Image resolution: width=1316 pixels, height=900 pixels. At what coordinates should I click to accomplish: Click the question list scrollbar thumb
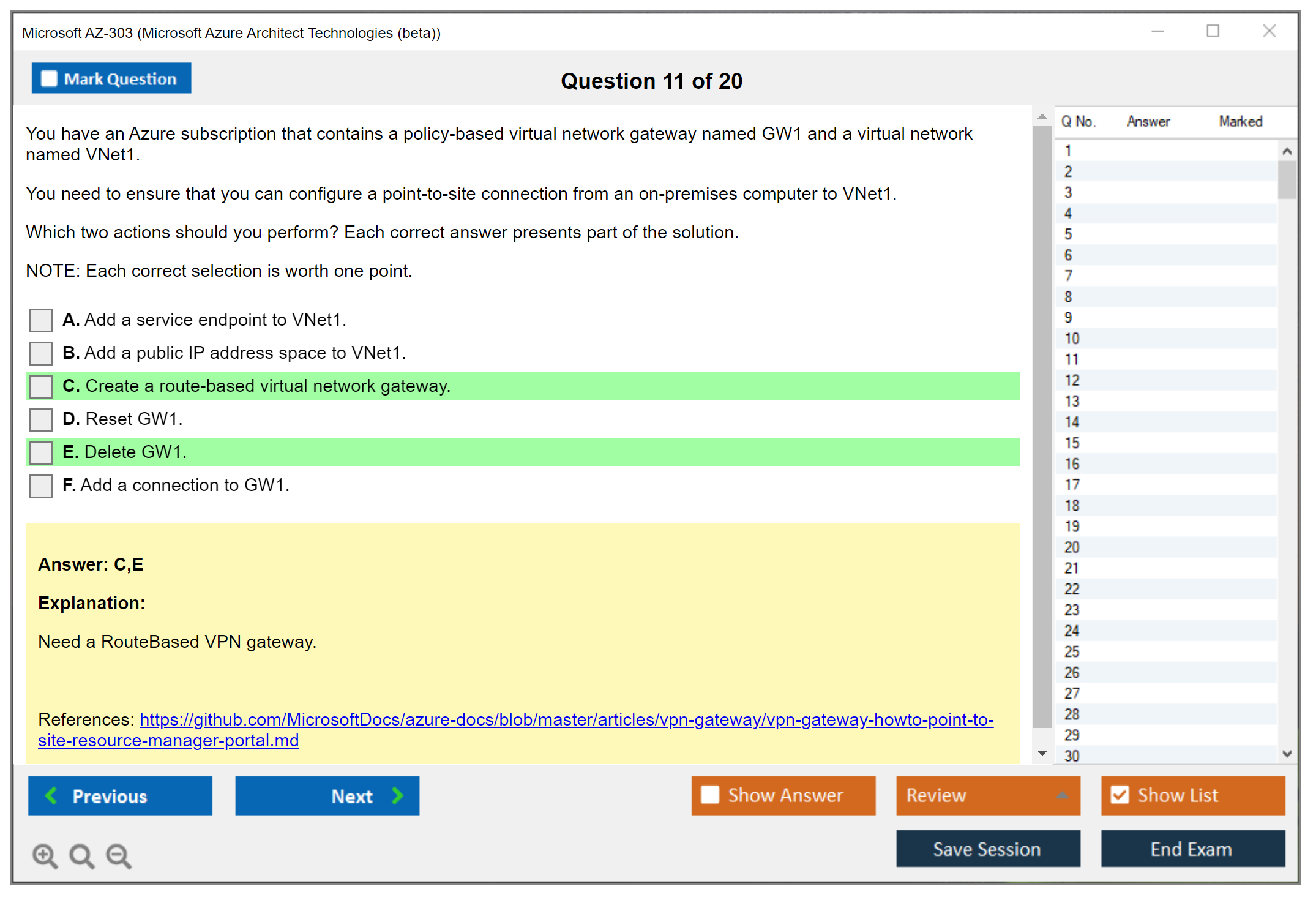pos(1287,179)
